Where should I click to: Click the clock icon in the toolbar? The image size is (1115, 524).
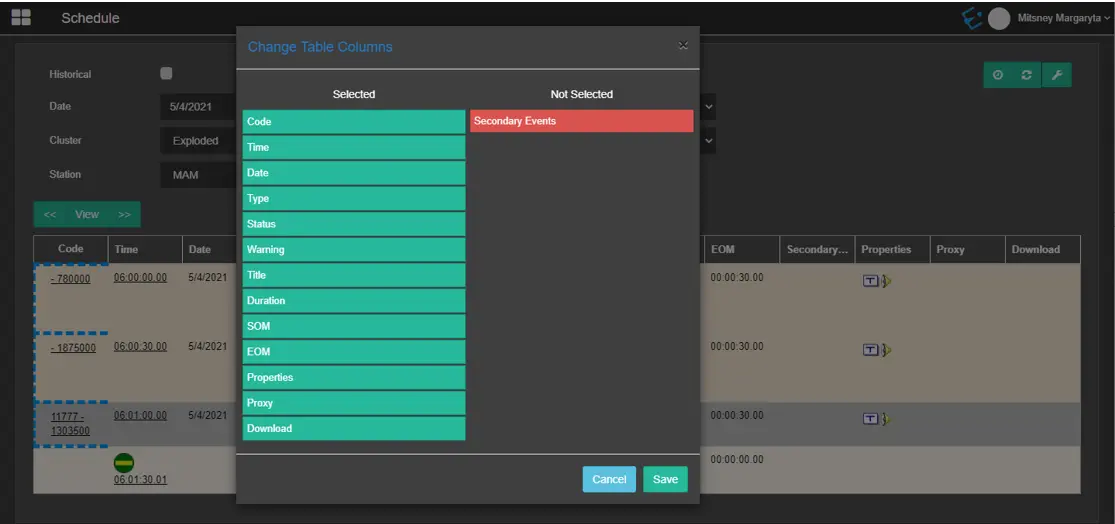point(997,76)
